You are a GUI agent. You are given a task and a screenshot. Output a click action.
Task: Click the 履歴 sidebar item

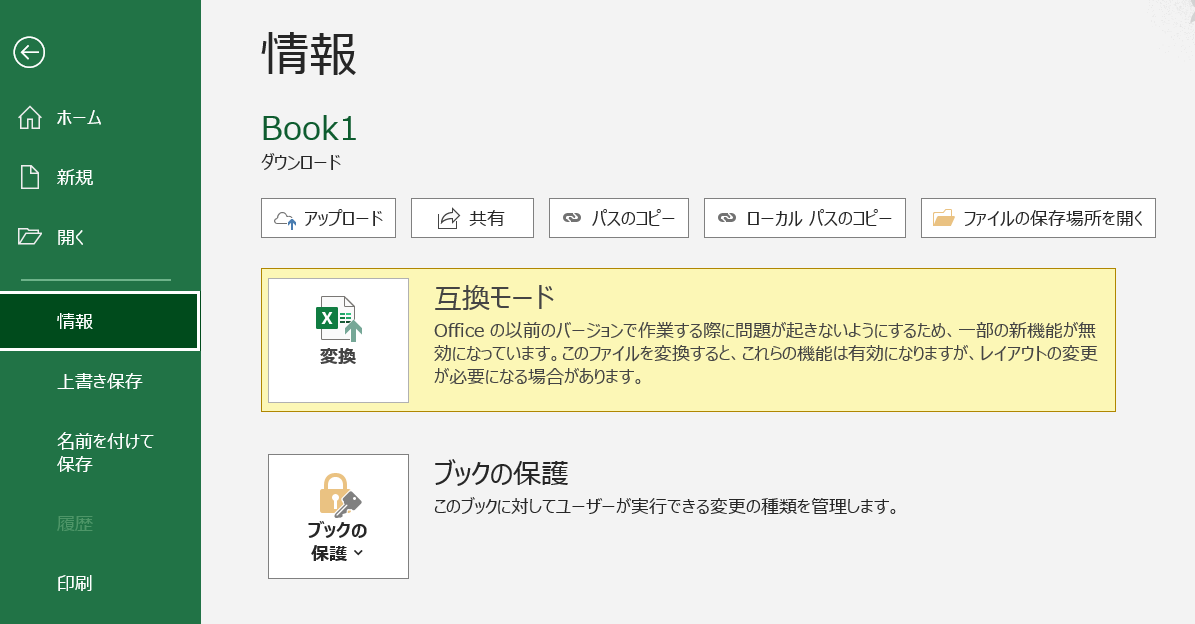pos(75,523)
